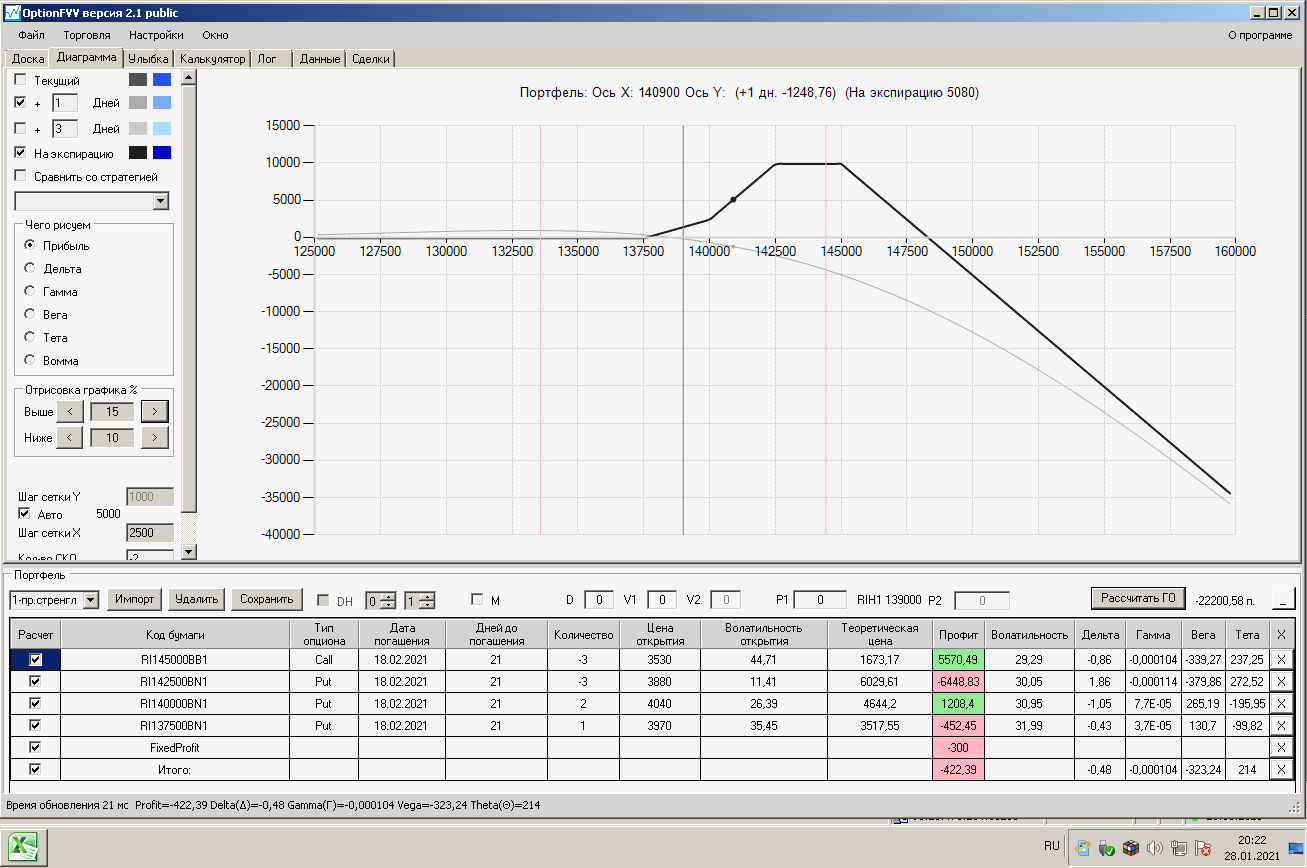Increase the Выше percentage with its right arrow
1307x868 pixels.
(x=155, y=411)
